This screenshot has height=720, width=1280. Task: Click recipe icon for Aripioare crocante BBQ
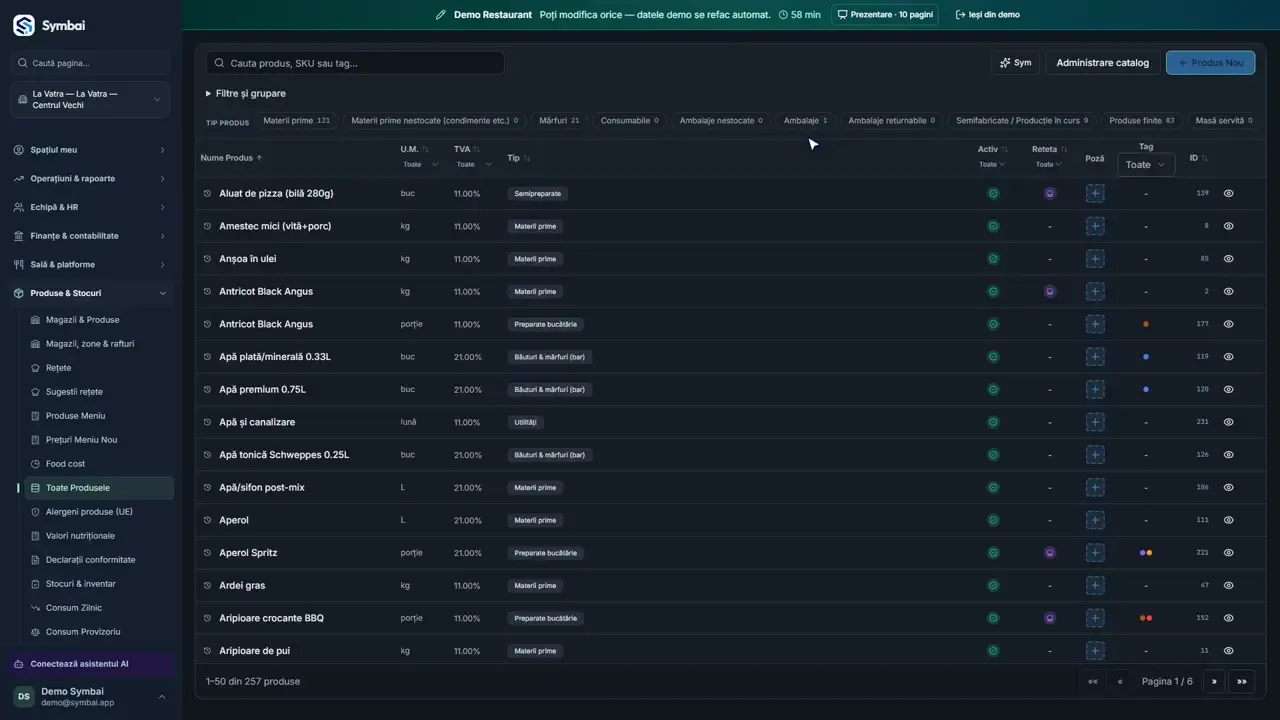pos(1050,618)
